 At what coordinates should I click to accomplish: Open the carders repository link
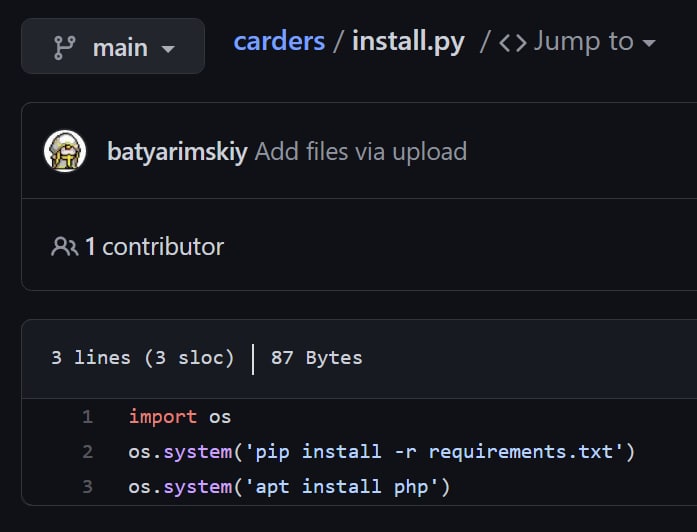pos(279,41)
